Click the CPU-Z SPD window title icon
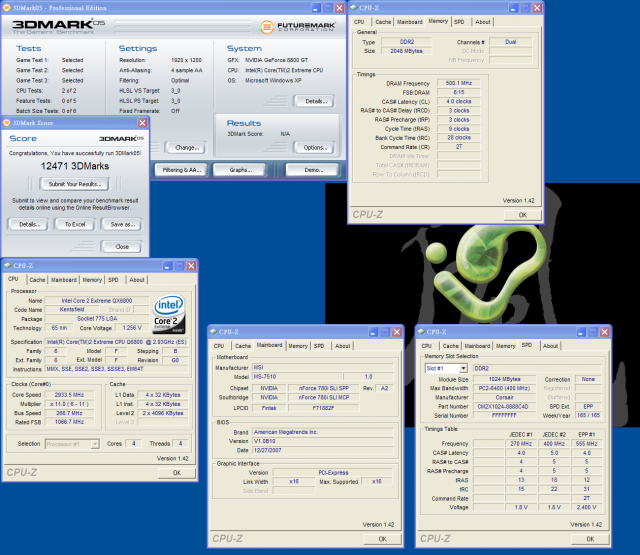The image size is (640, 555). pyautogui.click(x=421, y=332)
